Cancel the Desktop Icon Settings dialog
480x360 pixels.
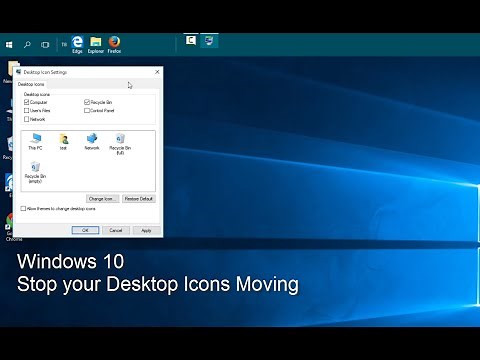[x=116, y=230]
